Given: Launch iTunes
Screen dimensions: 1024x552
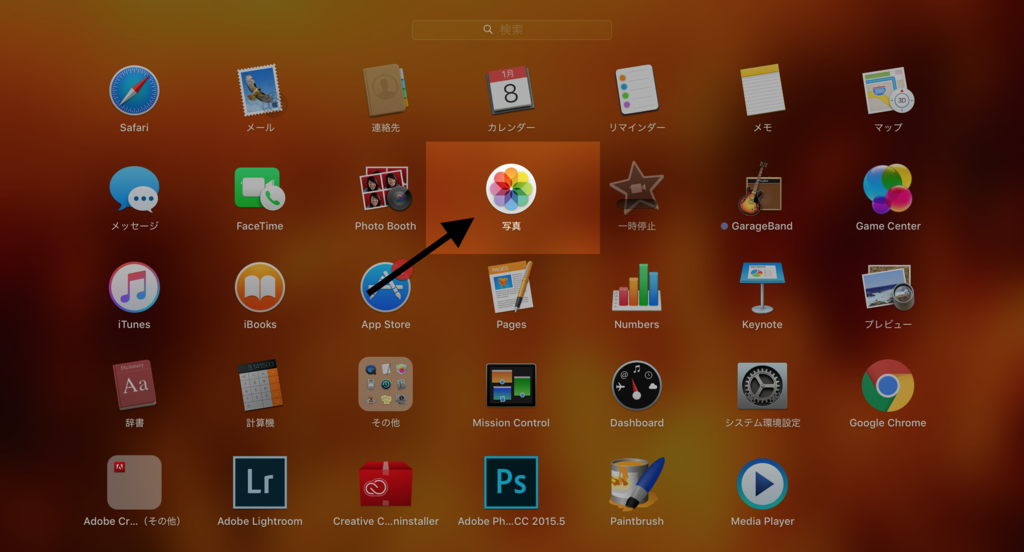Looking at the screenshot, I should point(134,287).
